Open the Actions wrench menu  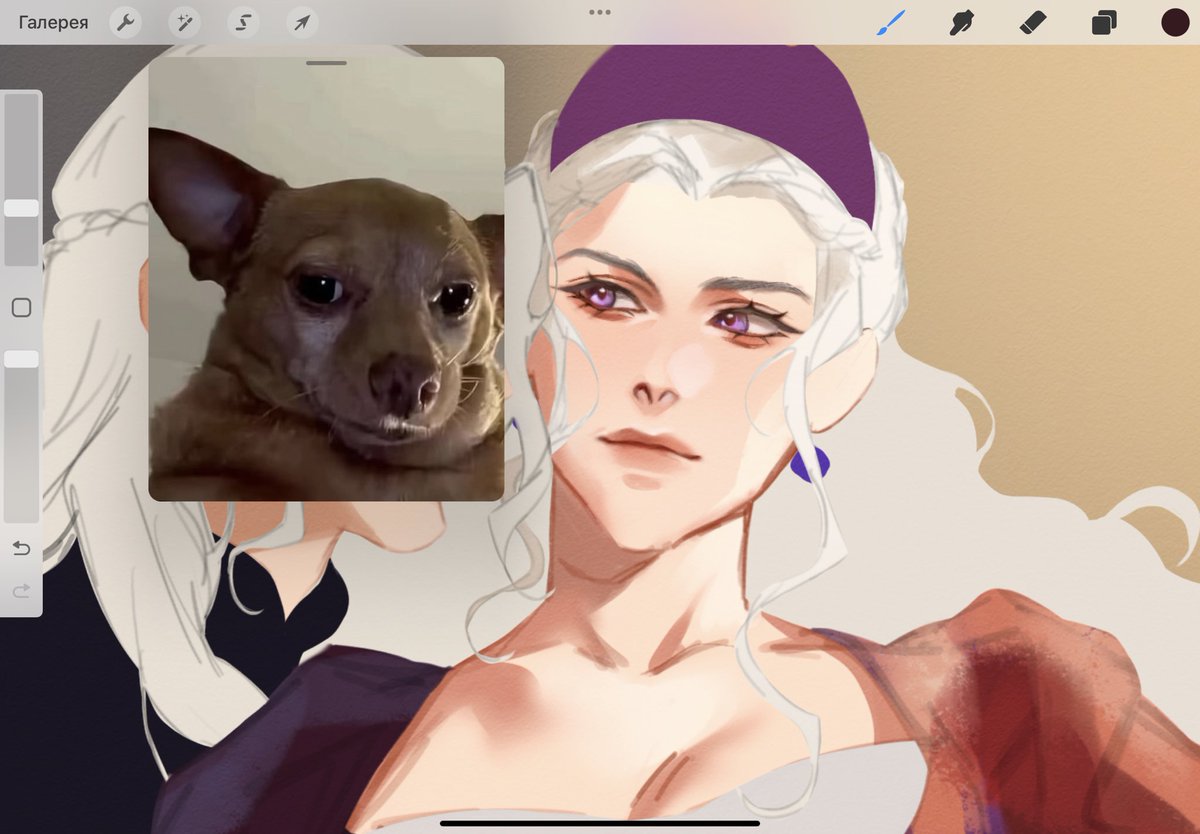[125, 22]
